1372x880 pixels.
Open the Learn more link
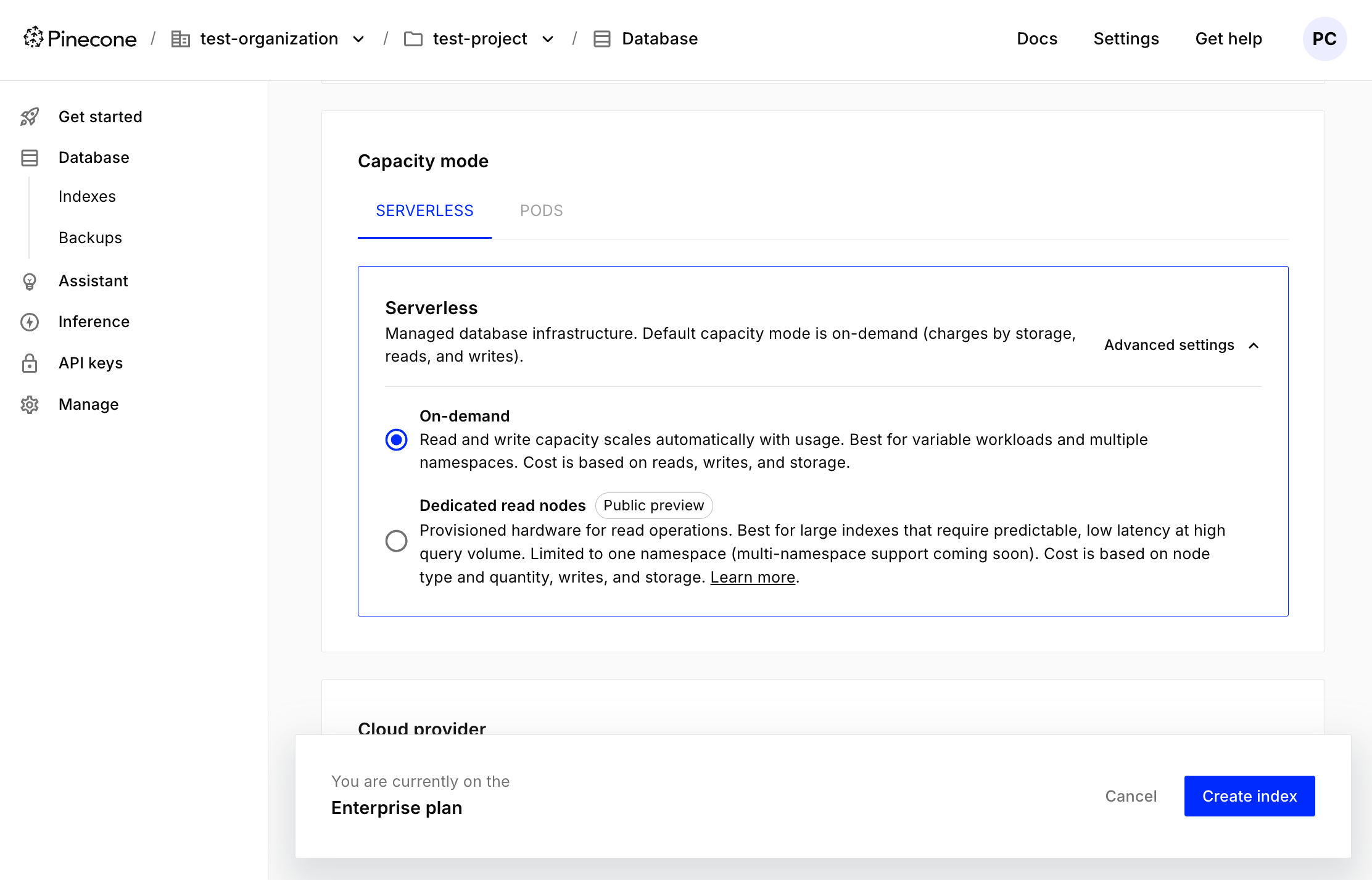click(752, 577)
